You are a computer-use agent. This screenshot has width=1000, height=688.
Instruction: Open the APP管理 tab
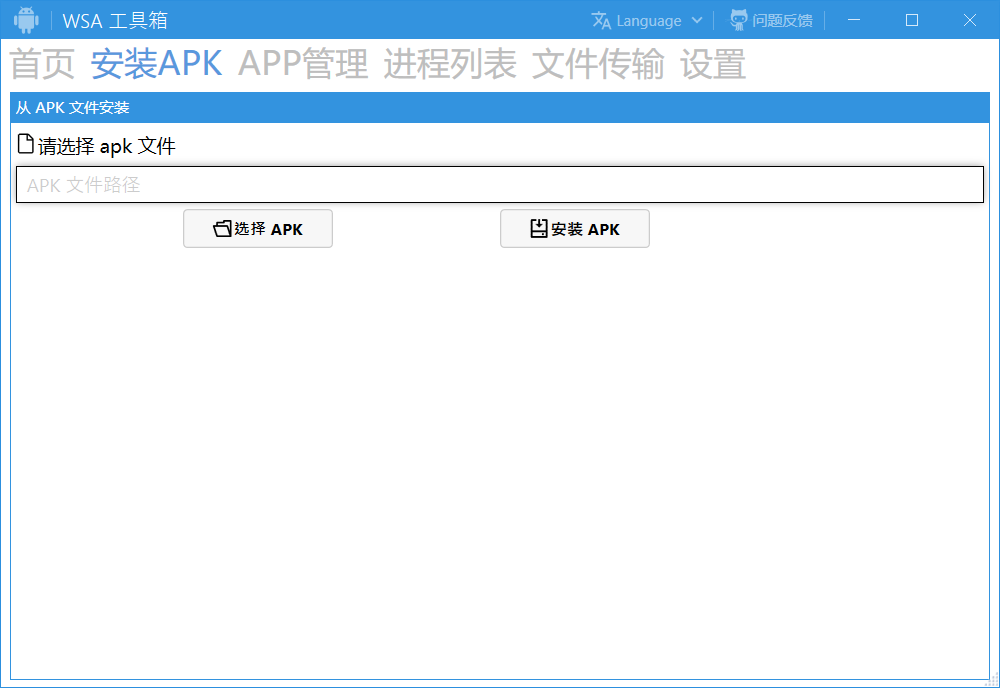pyautogui.click(x=303, y=64)
